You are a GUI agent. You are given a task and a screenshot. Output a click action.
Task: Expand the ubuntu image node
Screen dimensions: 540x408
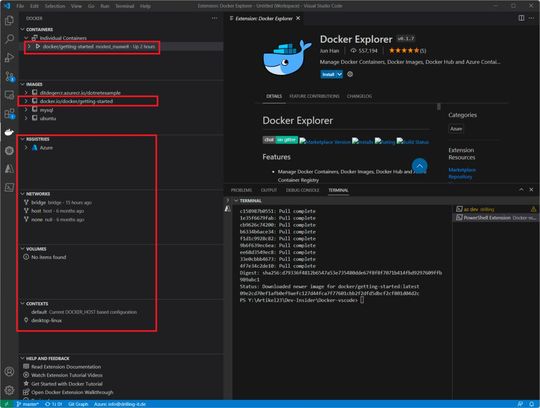tap(26, 118)
